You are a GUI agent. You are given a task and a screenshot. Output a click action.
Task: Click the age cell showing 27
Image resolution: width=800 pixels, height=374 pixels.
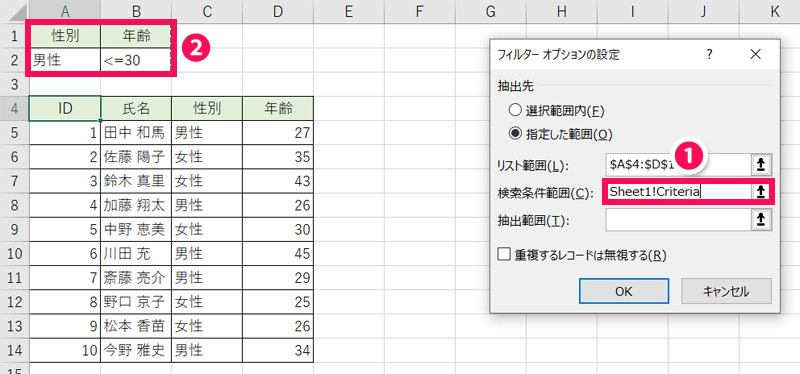click(x=278, y=133)
